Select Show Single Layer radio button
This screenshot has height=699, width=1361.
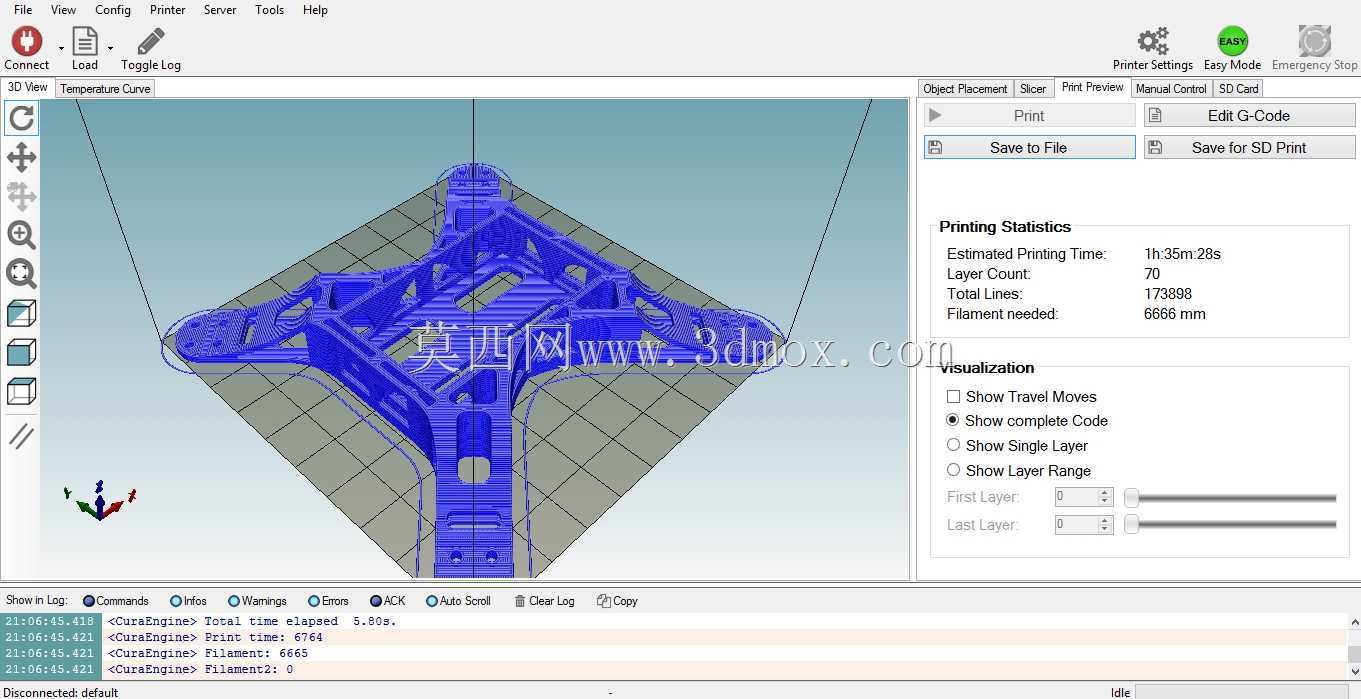click(x=953, y=445)
